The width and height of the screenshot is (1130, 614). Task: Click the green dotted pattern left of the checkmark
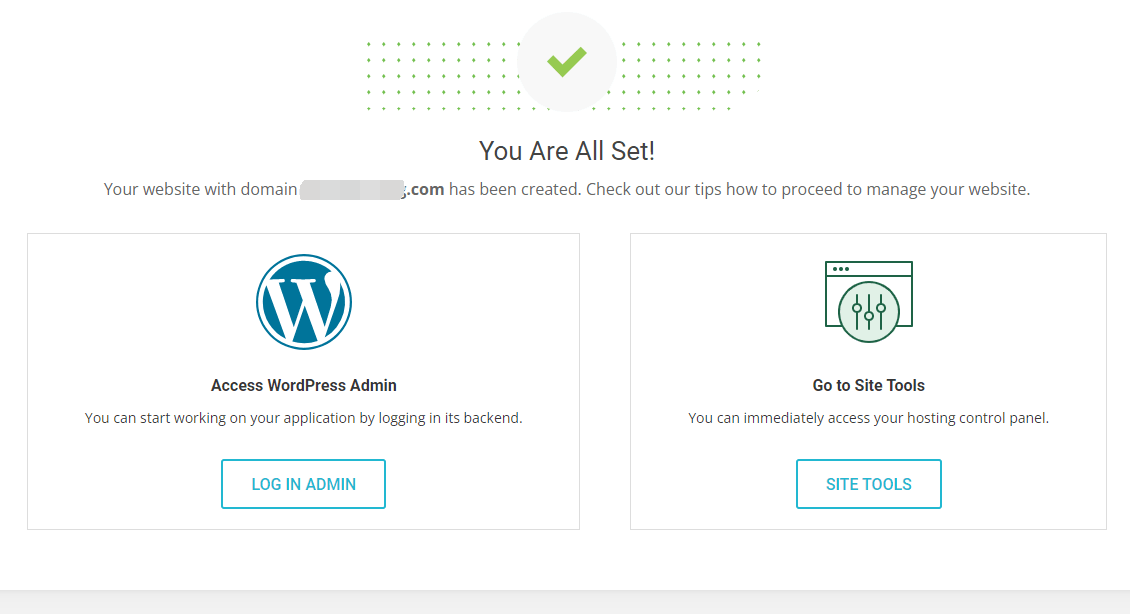(440, 76)
